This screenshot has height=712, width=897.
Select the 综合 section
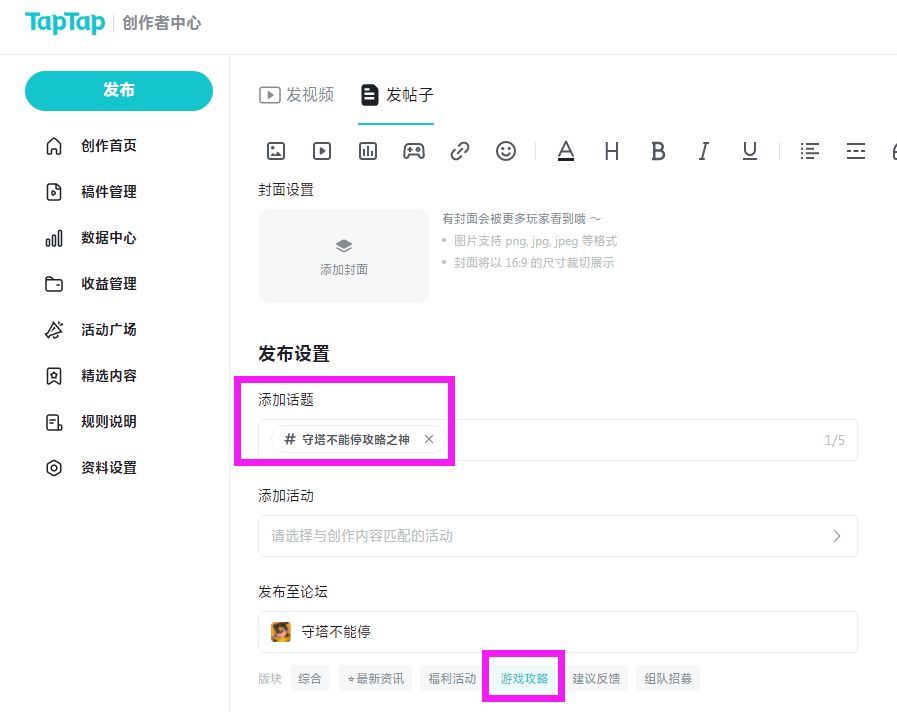(x=309, y=679)
